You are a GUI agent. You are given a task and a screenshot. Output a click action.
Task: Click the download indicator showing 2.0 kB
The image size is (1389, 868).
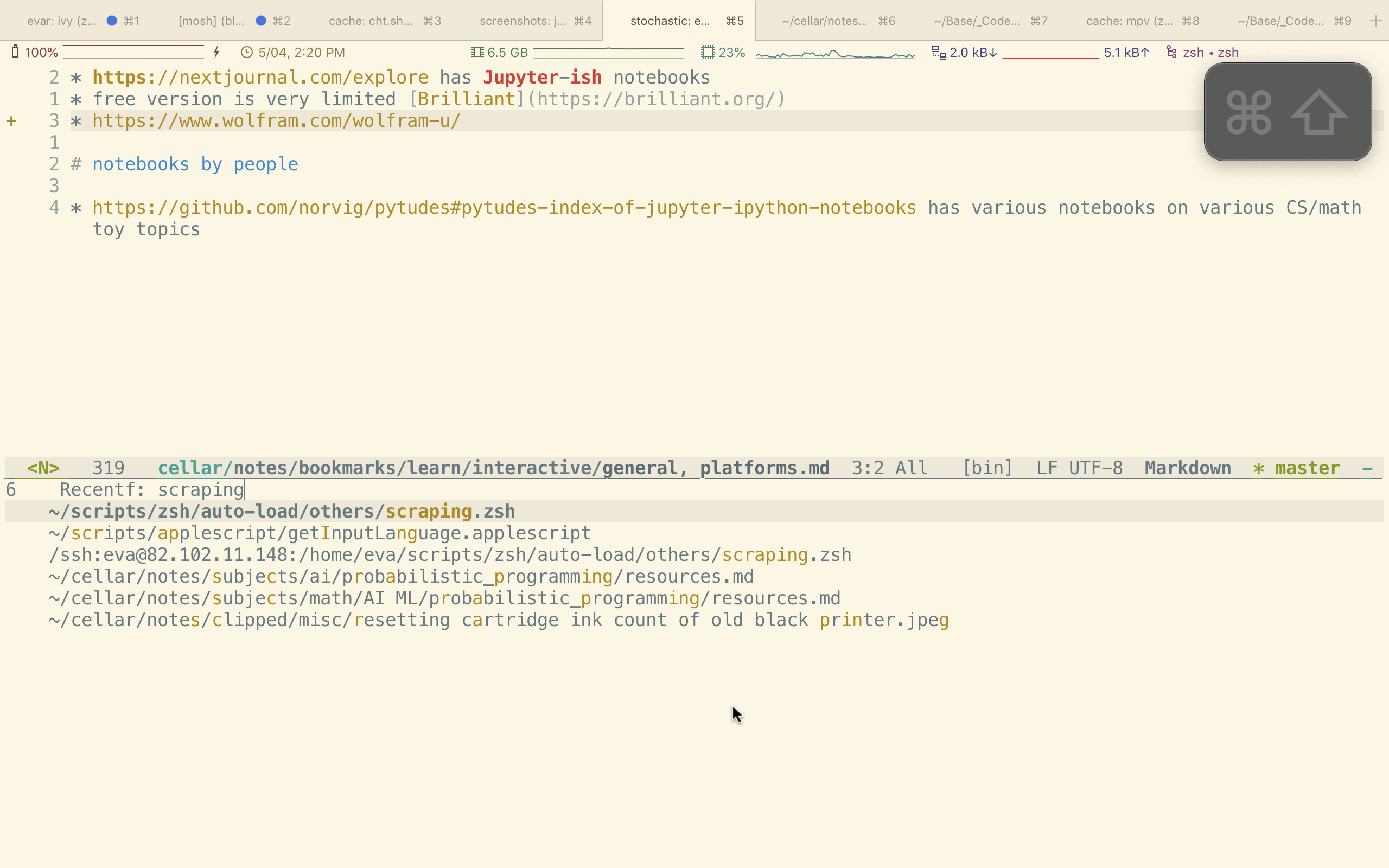coord(972,52)
